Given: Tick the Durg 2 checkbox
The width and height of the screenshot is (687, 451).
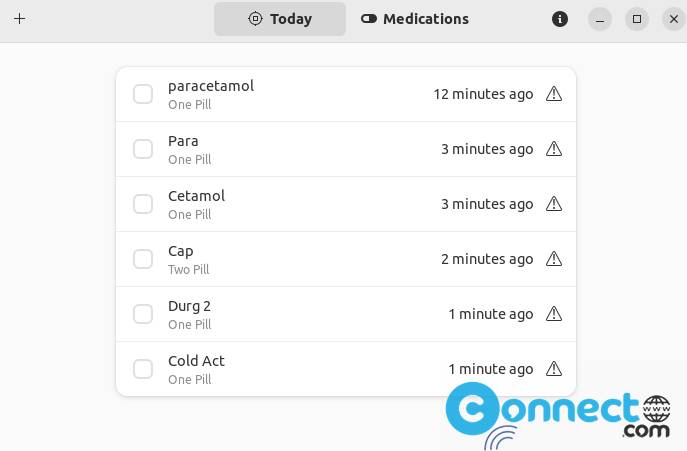Looking at the screenshot, I should point(143,314).
